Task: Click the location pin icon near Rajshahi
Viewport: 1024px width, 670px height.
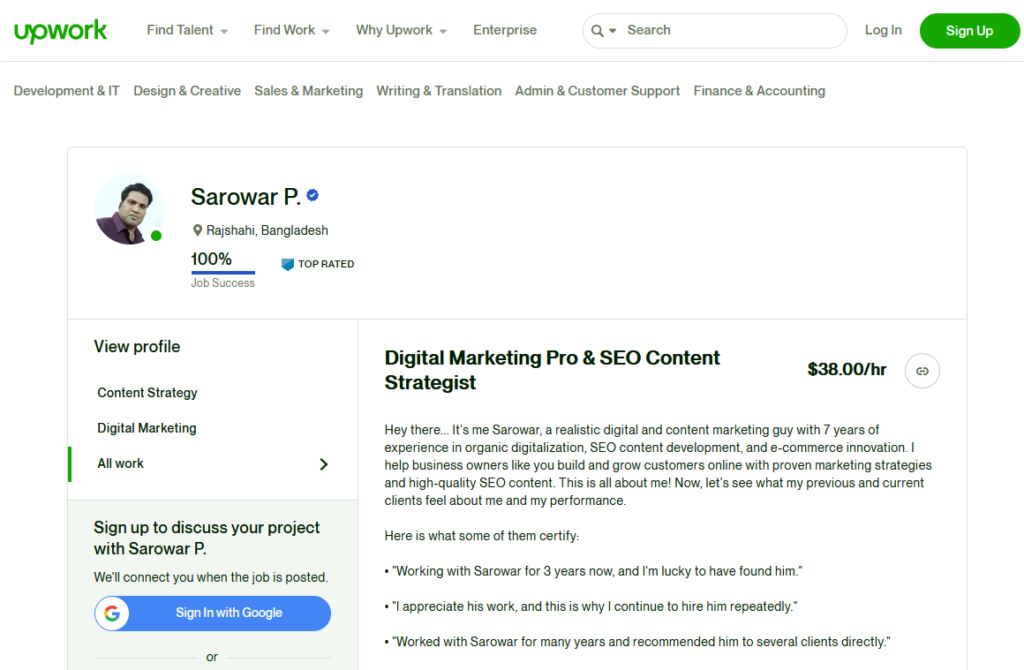Action: click(198, 230)
